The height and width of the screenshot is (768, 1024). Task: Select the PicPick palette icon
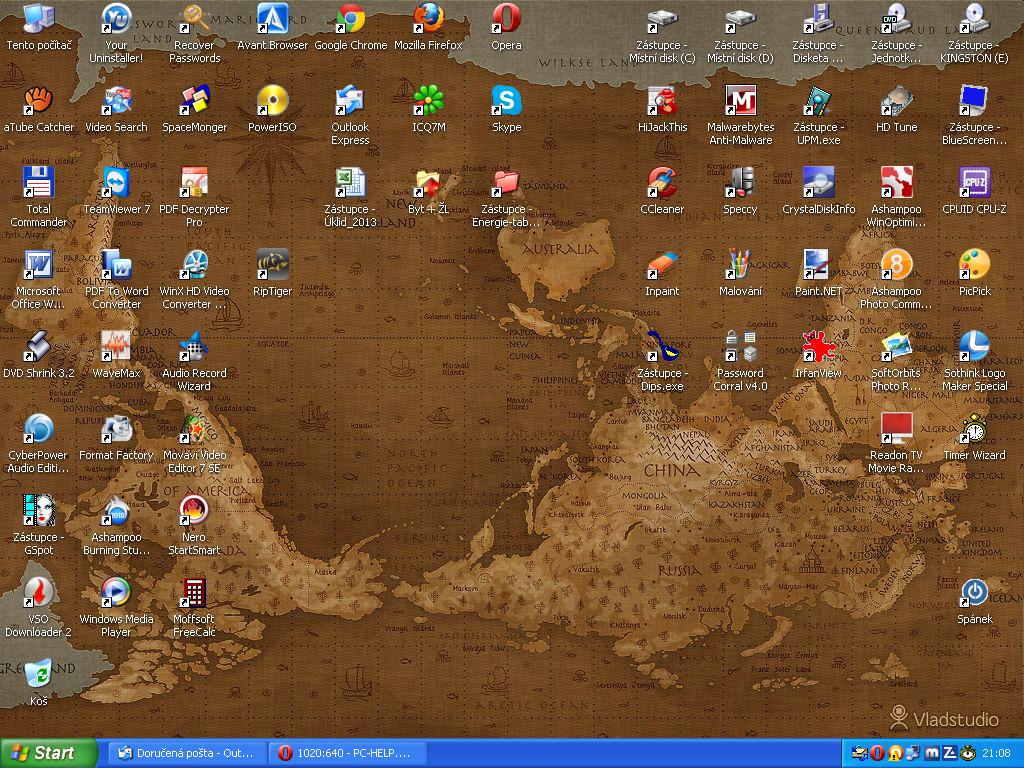[974, 264]
